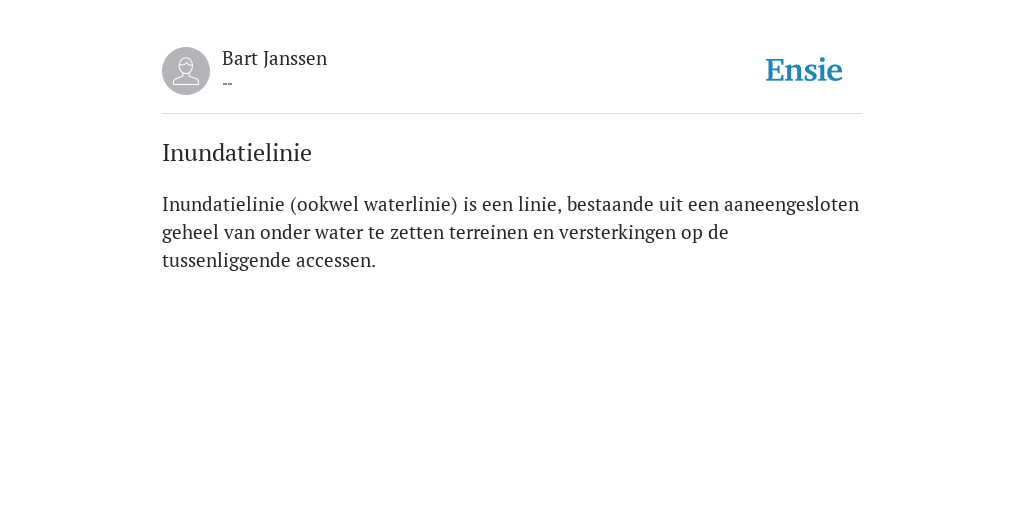Viewport: 1024px width, 512px height.
Task: Click the word 'zetten' in the second line
Action: pos(417,233)
